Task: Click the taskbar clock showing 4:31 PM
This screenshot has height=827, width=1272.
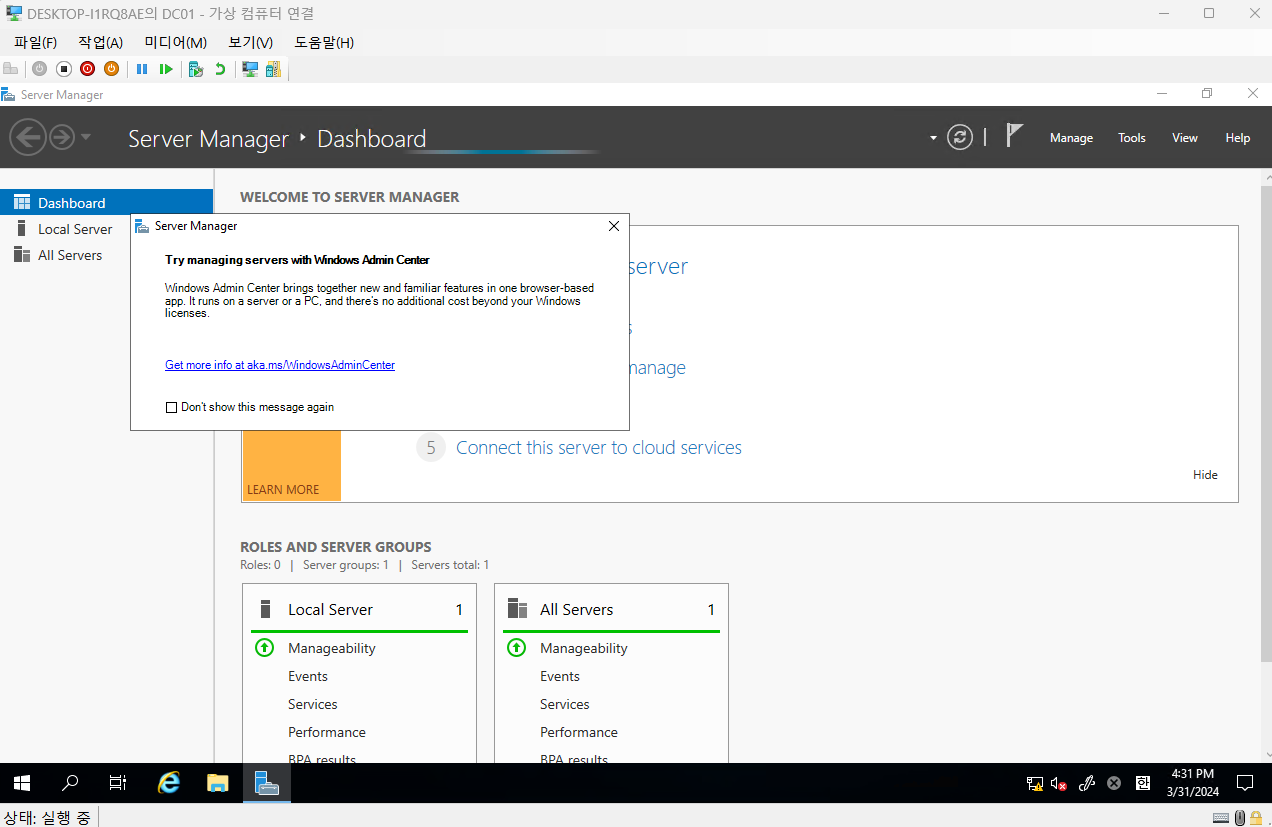Action: (1192, 783)
